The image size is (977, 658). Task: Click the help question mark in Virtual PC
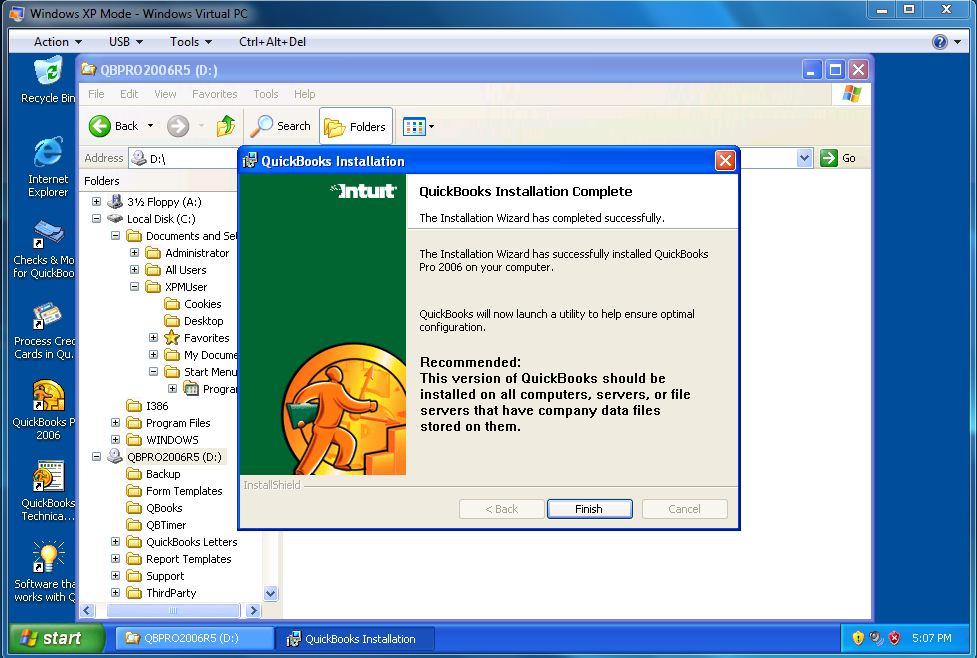[x=940, y=42]
